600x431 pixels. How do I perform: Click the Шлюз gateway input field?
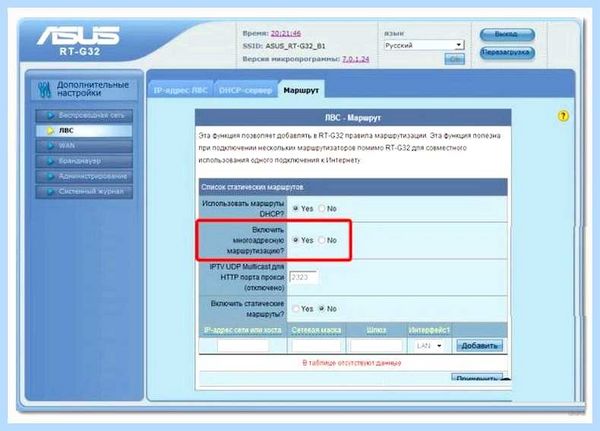click(x=376, y=346)
